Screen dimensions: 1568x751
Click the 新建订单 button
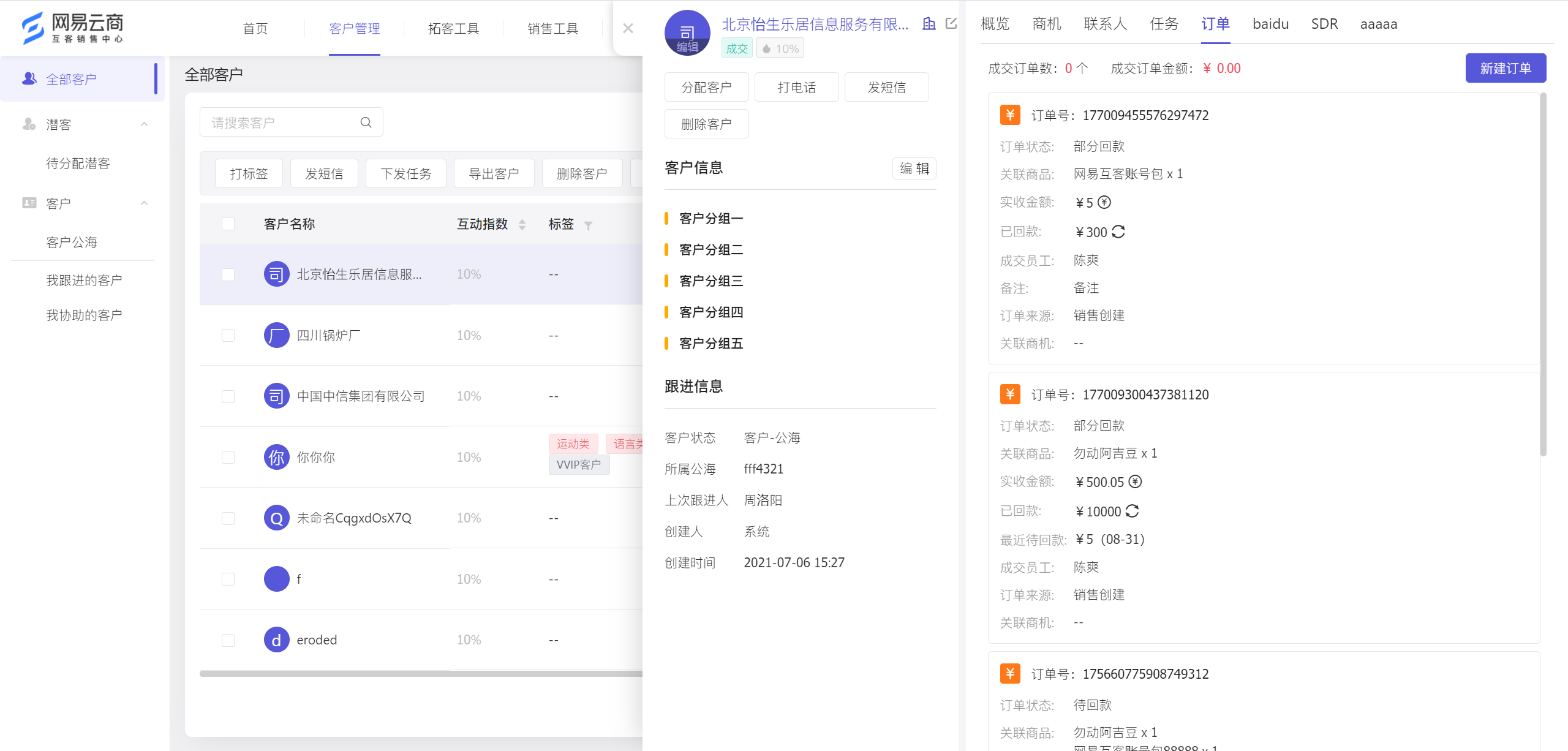(x=1506, y=68)
